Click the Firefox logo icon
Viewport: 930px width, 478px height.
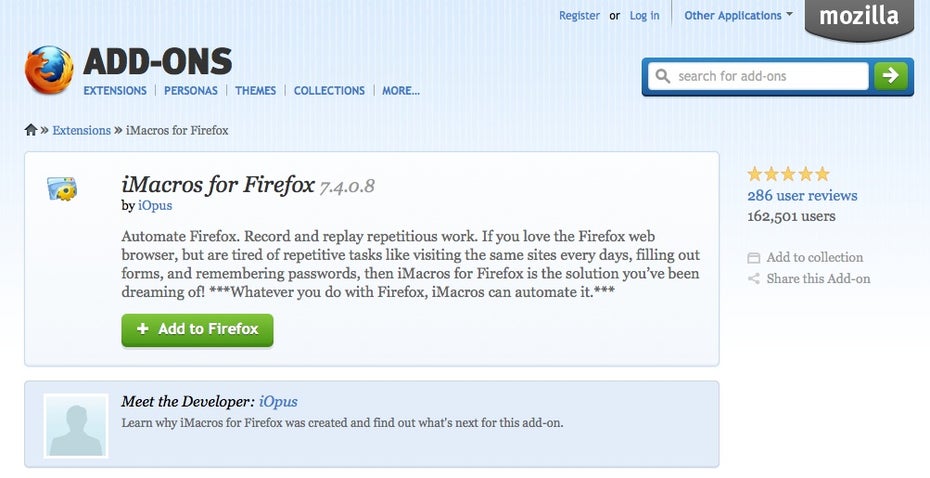(49, 70)
